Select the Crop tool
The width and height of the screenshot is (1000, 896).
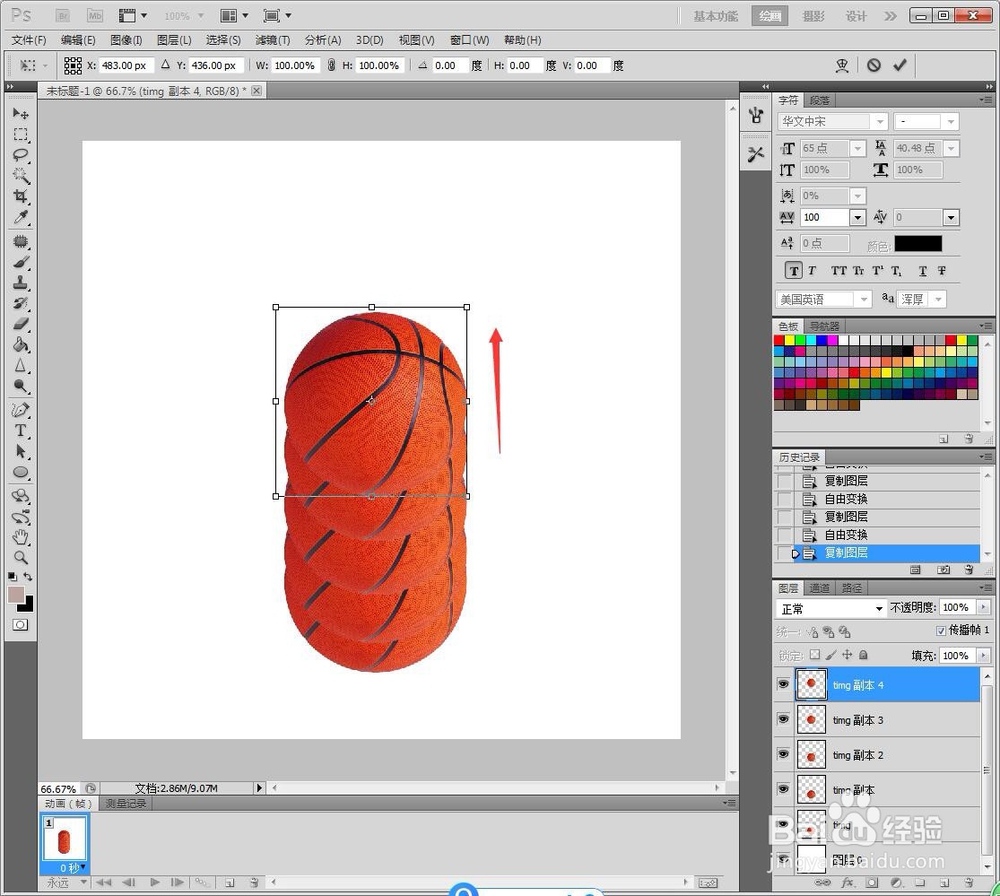tap(20, 196)
